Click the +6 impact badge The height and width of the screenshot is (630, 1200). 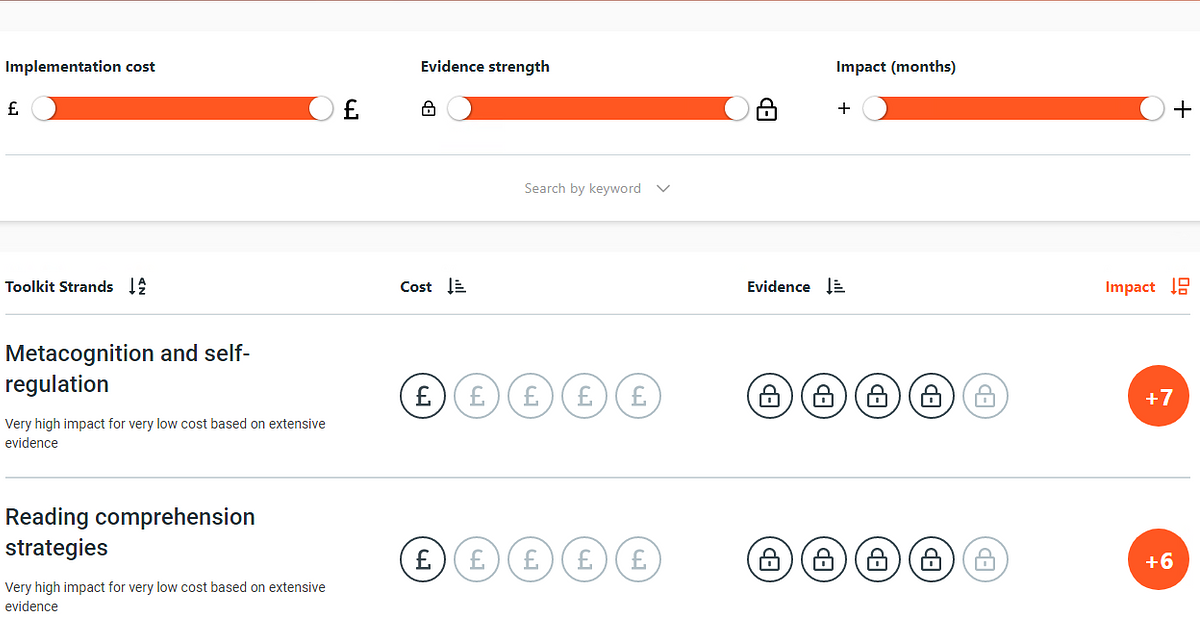coord(1158,561)
